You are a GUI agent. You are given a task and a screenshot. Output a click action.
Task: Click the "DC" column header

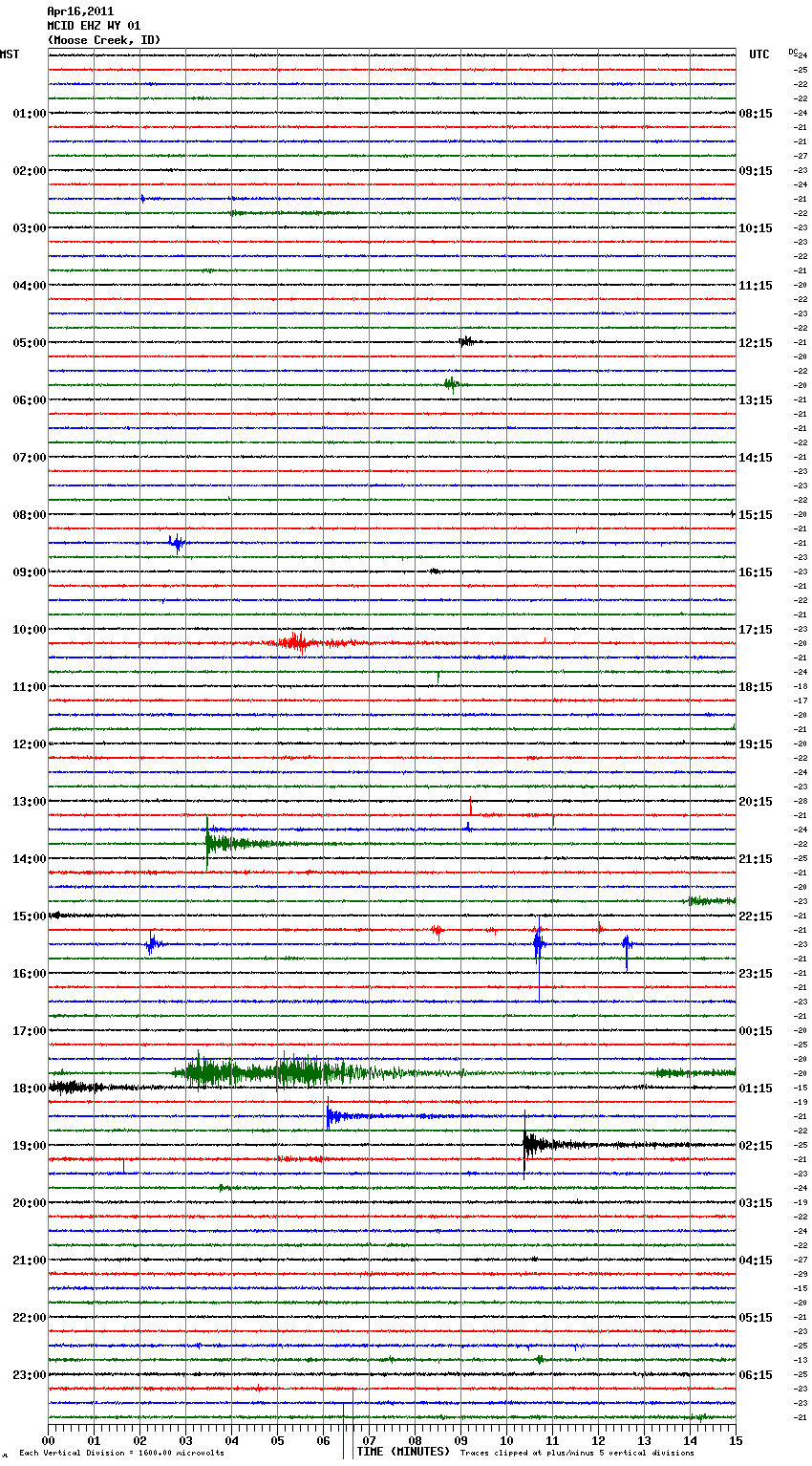click(x=793, y=52)
